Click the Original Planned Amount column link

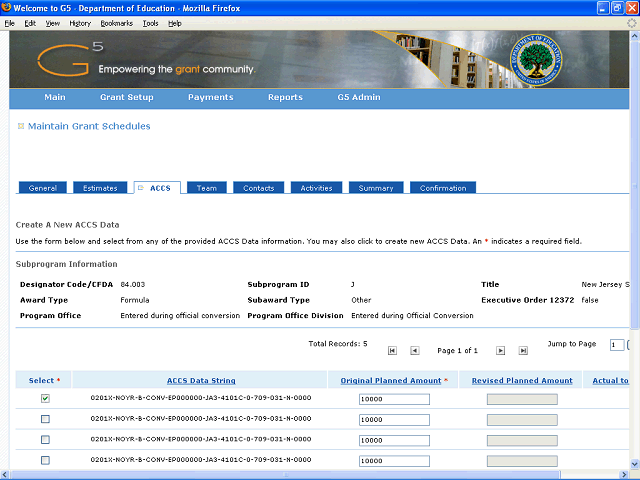(x=391, y=380)
